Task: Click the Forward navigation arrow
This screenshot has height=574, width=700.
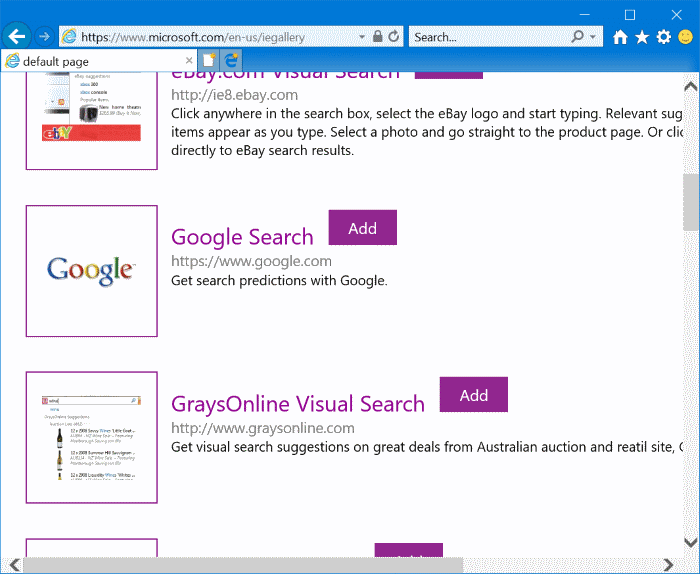Action: click(x=44, y=37)
